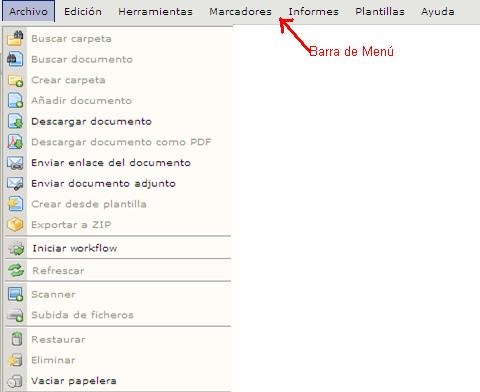Collapse the open Archivo menu
The width and height of the screenshot is (480, 392).
click(x=28, y=12)
